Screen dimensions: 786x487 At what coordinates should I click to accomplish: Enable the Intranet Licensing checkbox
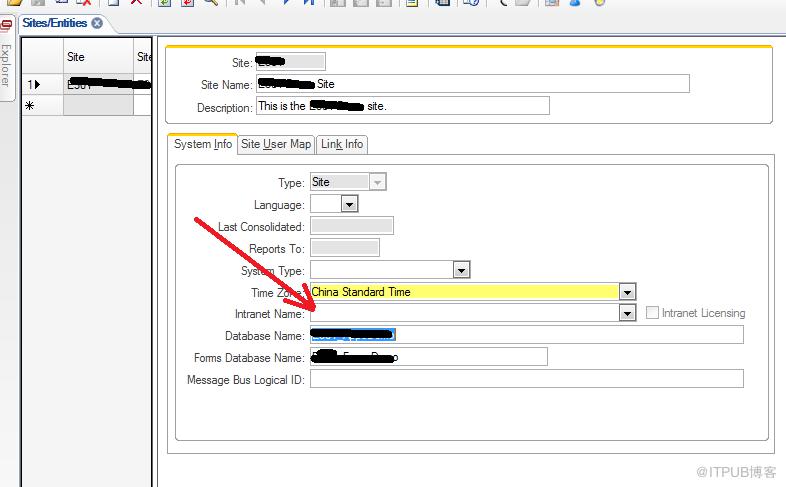pos(652,313)
